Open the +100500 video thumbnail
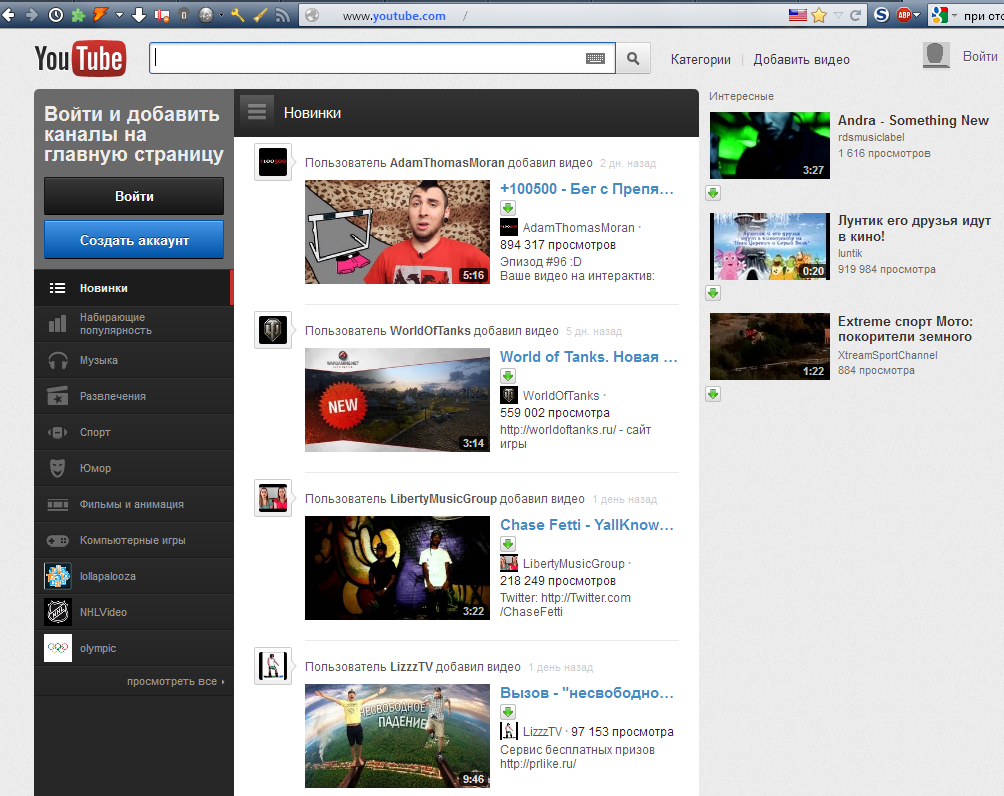 (397, 232)
